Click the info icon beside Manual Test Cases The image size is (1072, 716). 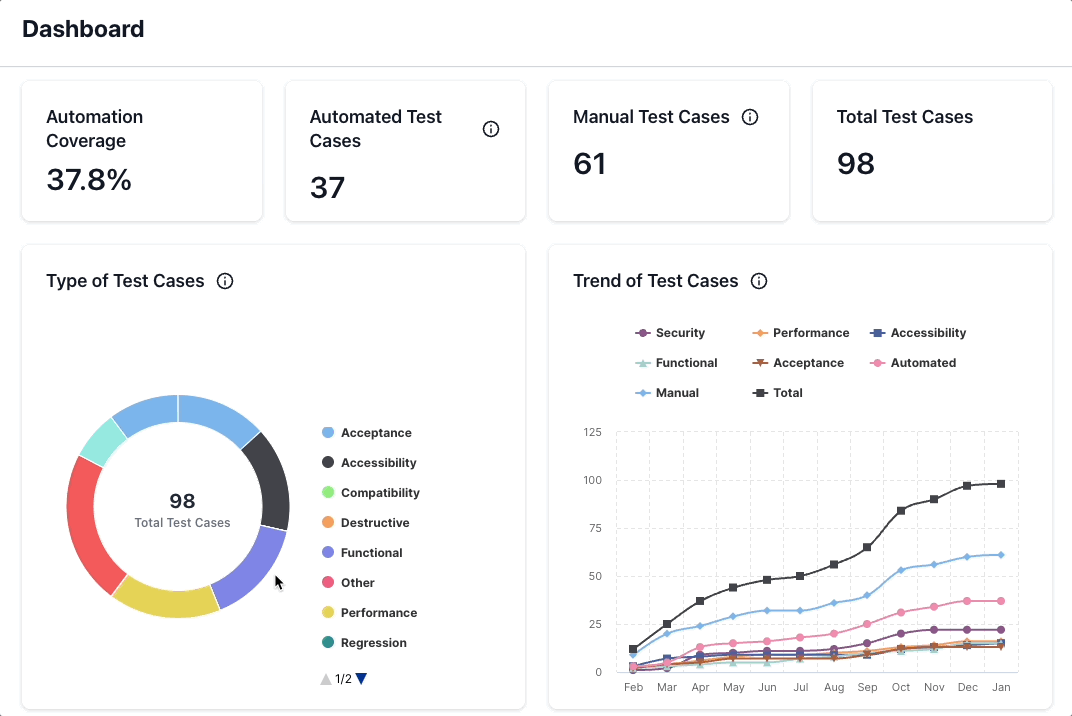point(750,117)
